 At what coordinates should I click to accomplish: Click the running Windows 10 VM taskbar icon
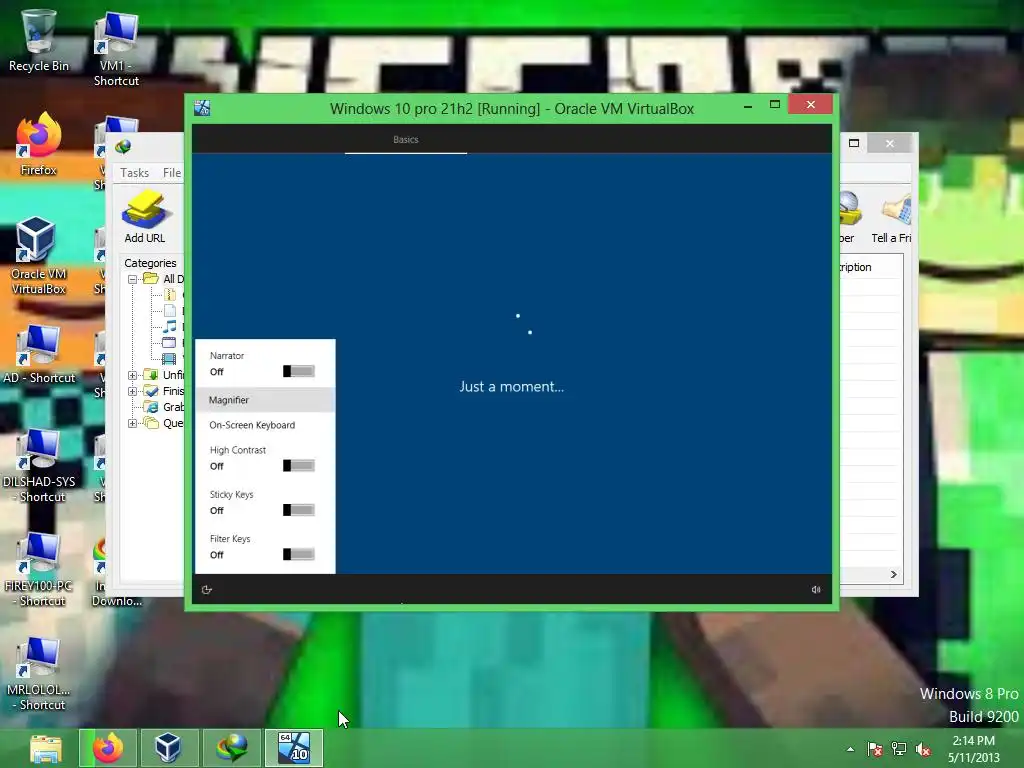point(294,748)
